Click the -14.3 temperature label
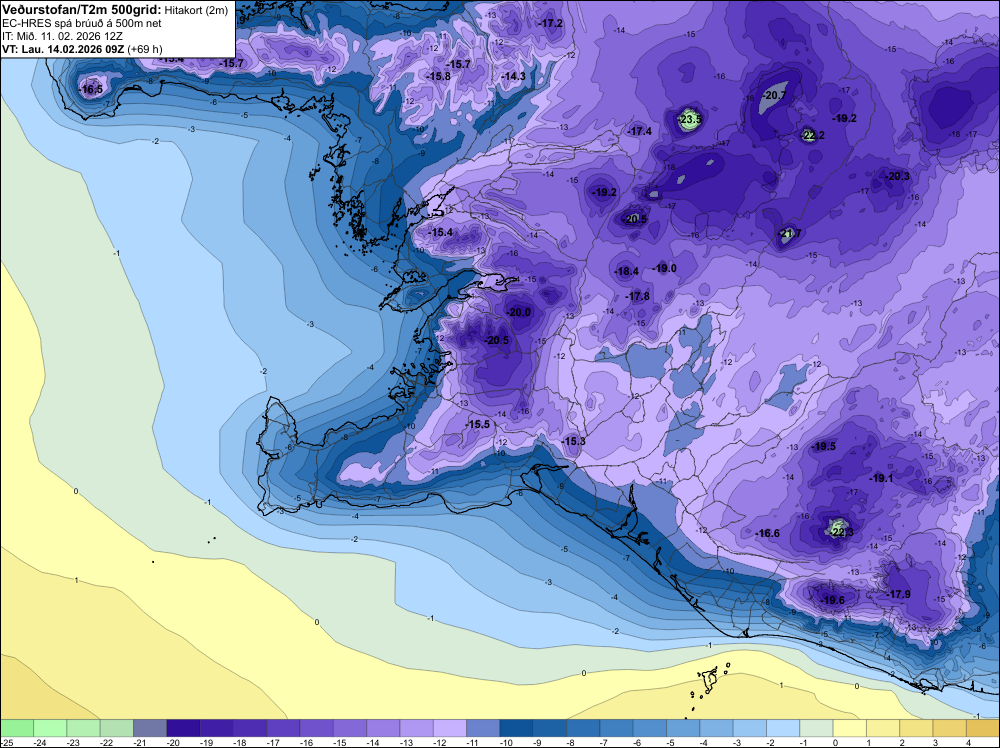The width and height of the screenshot is (1000, 748). click(x=513, y=77)
